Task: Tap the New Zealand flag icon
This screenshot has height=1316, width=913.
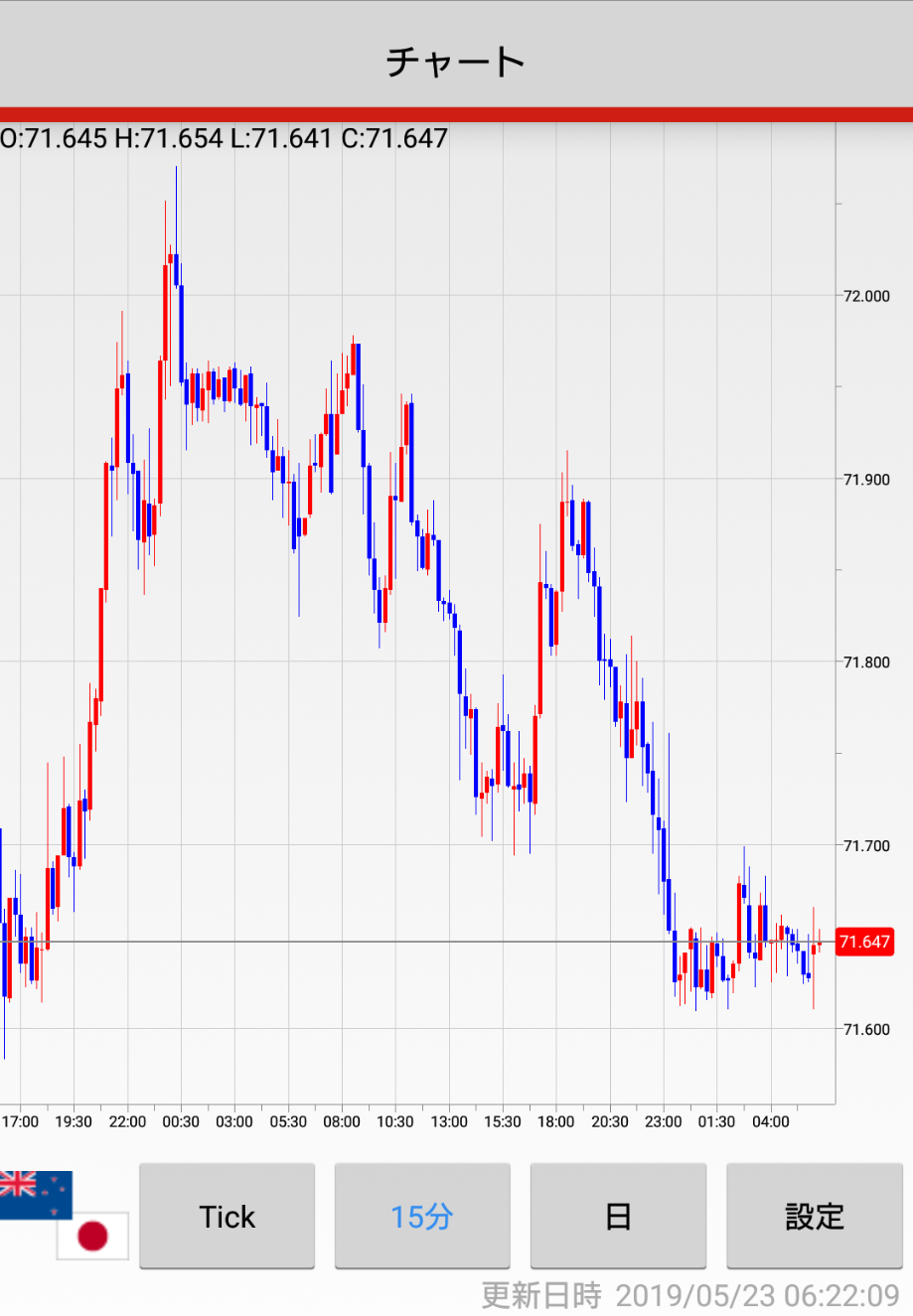Action: [36, 1194]
